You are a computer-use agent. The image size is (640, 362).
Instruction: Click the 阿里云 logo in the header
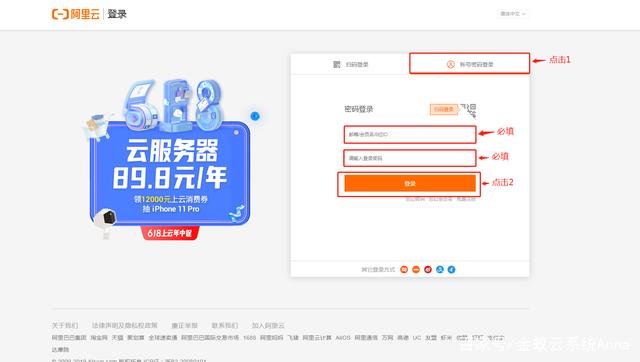coord(76,14)
